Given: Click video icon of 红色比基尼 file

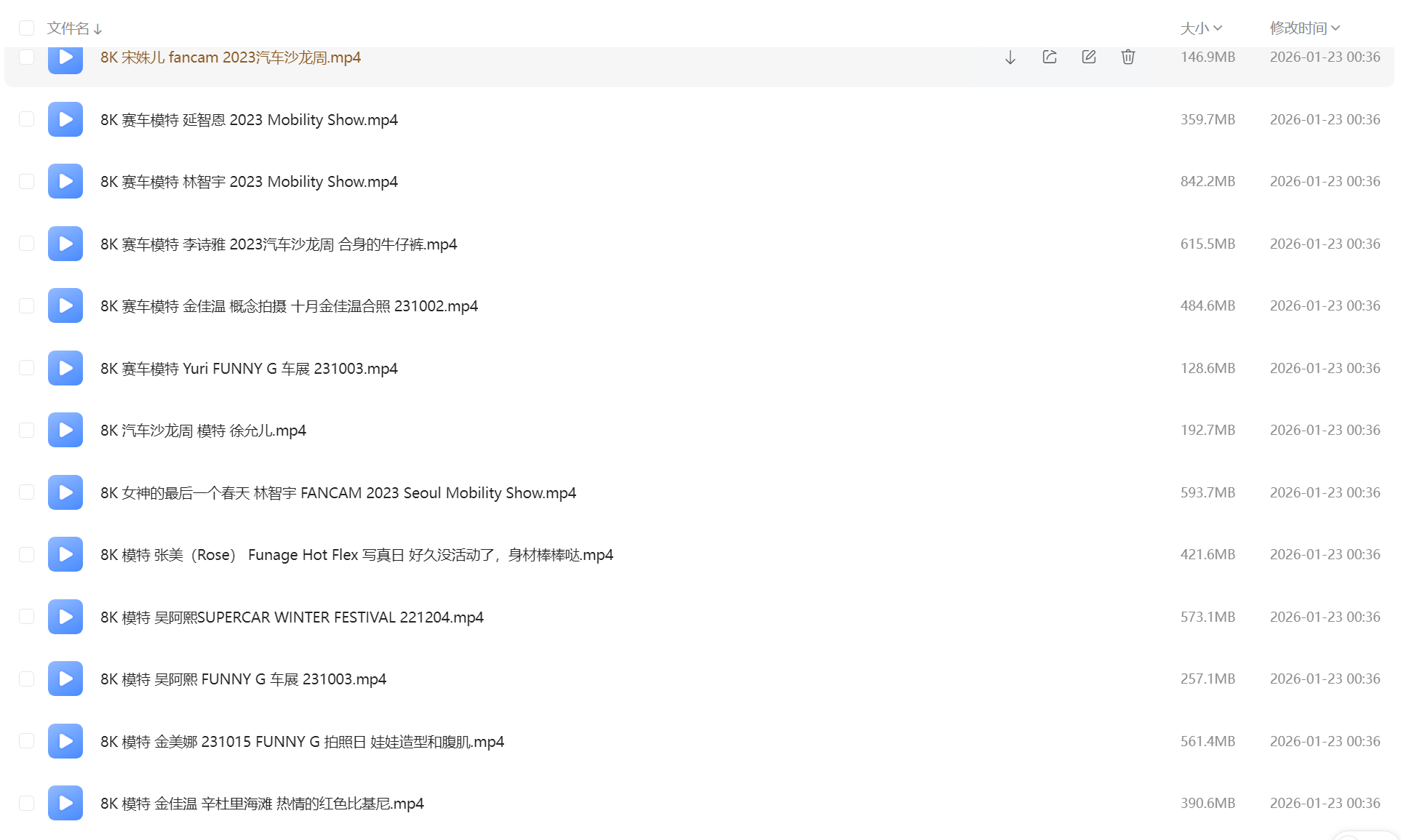Looking at the screenshot, I should [x=65, y=803].
